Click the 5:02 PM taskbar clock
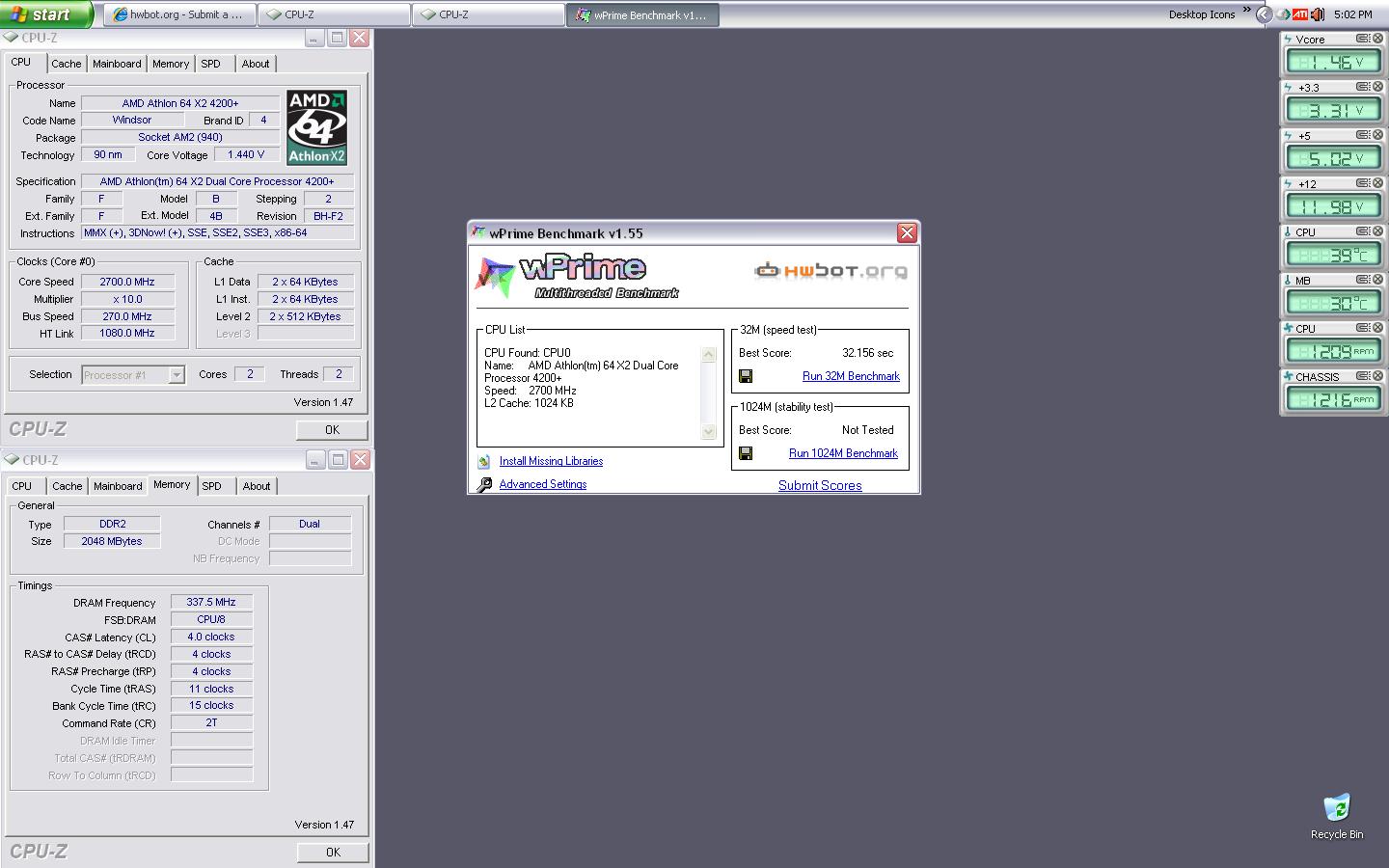Screen dimensions: 1389x868 (1353, 14)
